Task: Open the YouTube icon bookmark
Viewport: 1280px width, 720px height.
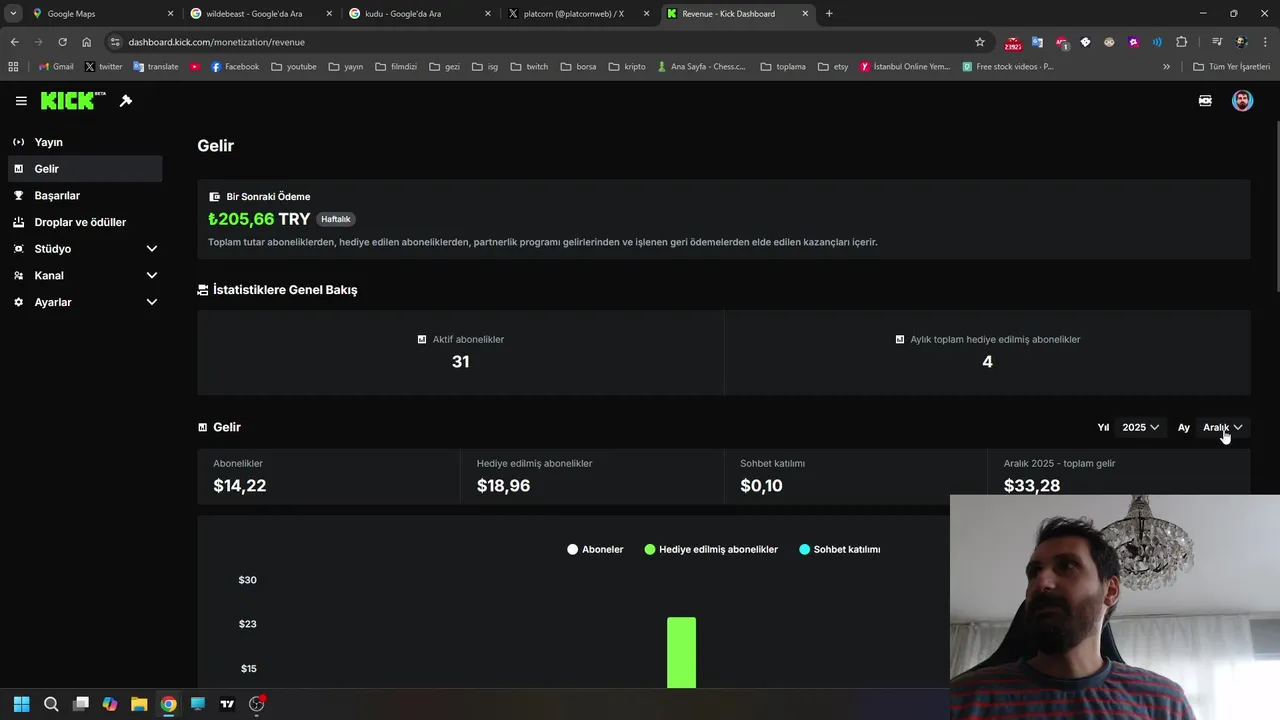Action: pyautogui.click(x=195, y=67)
